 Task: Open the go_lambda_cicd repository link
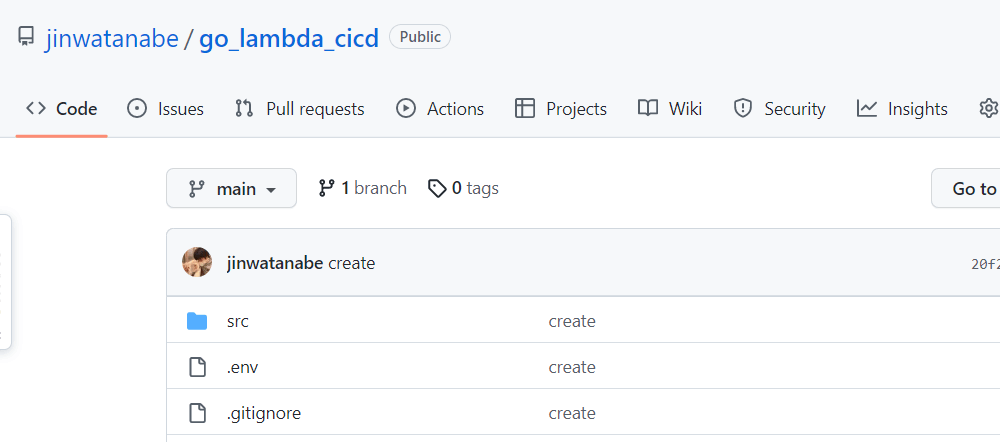point(289,38)
